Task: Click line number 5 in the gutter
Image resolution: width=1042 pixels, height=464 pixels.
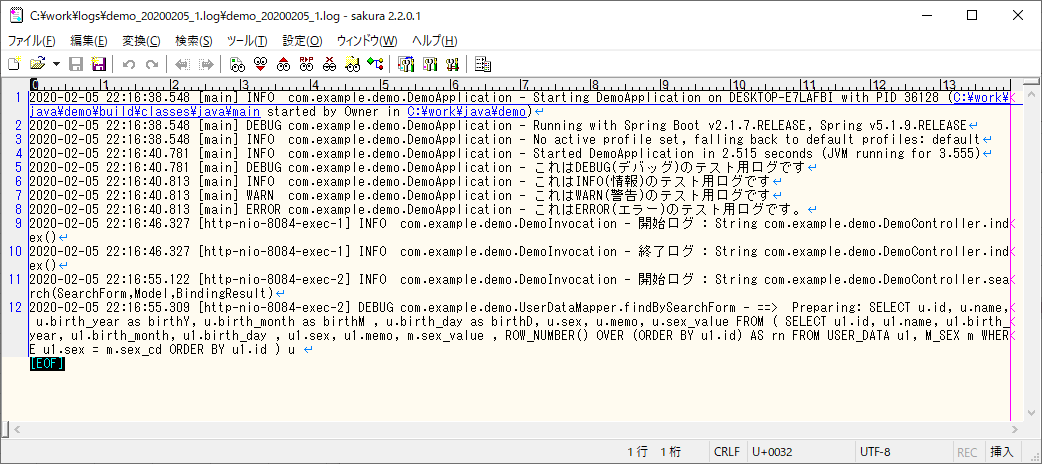Action: point(18,167)
